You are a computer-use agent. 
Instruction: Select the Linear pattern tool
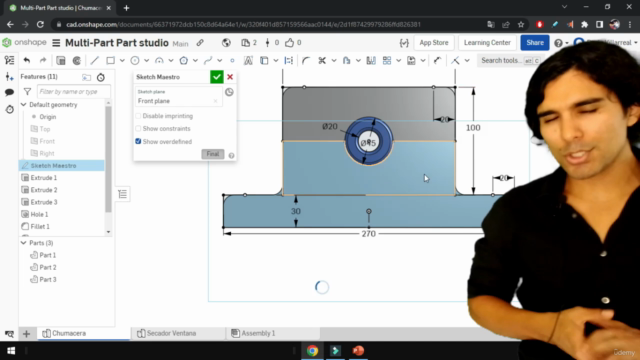click(x=387, y=60)
